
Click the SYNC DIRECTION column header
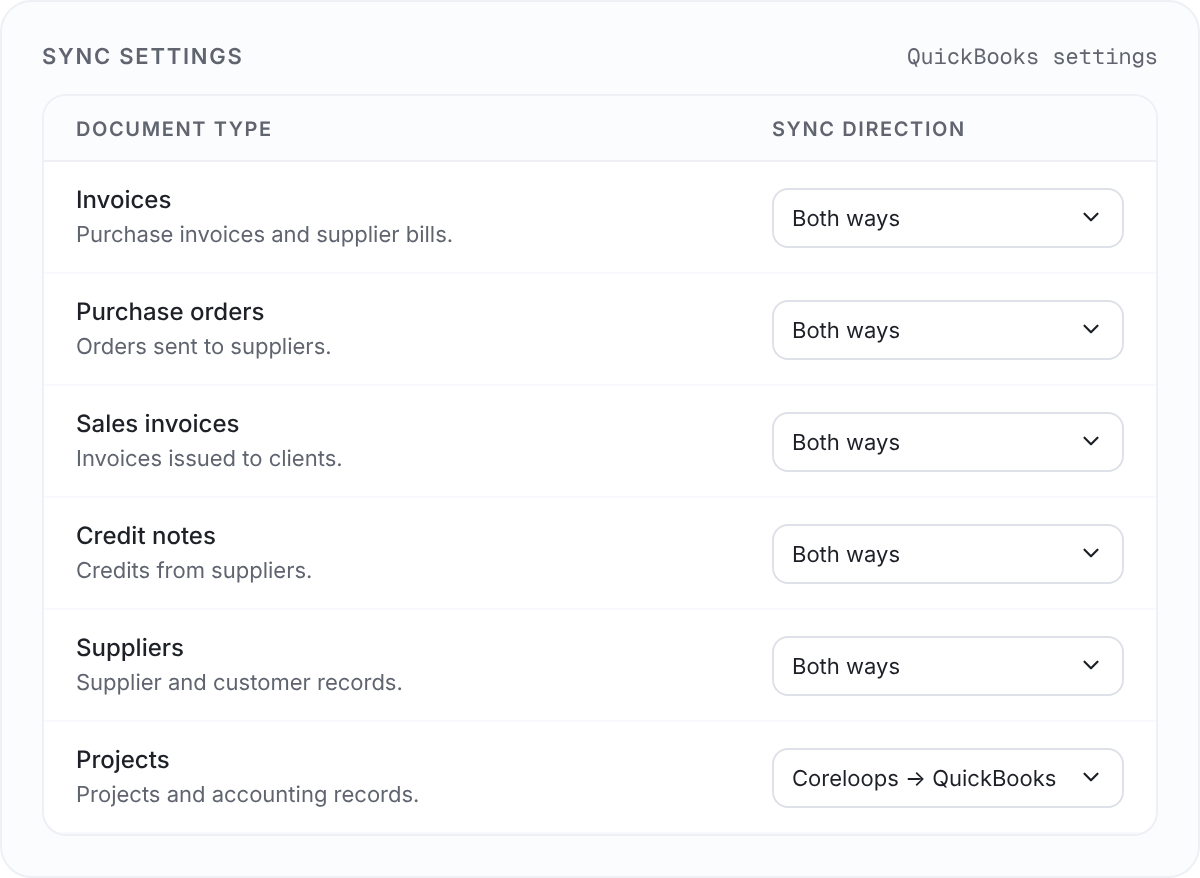(868, 129)
